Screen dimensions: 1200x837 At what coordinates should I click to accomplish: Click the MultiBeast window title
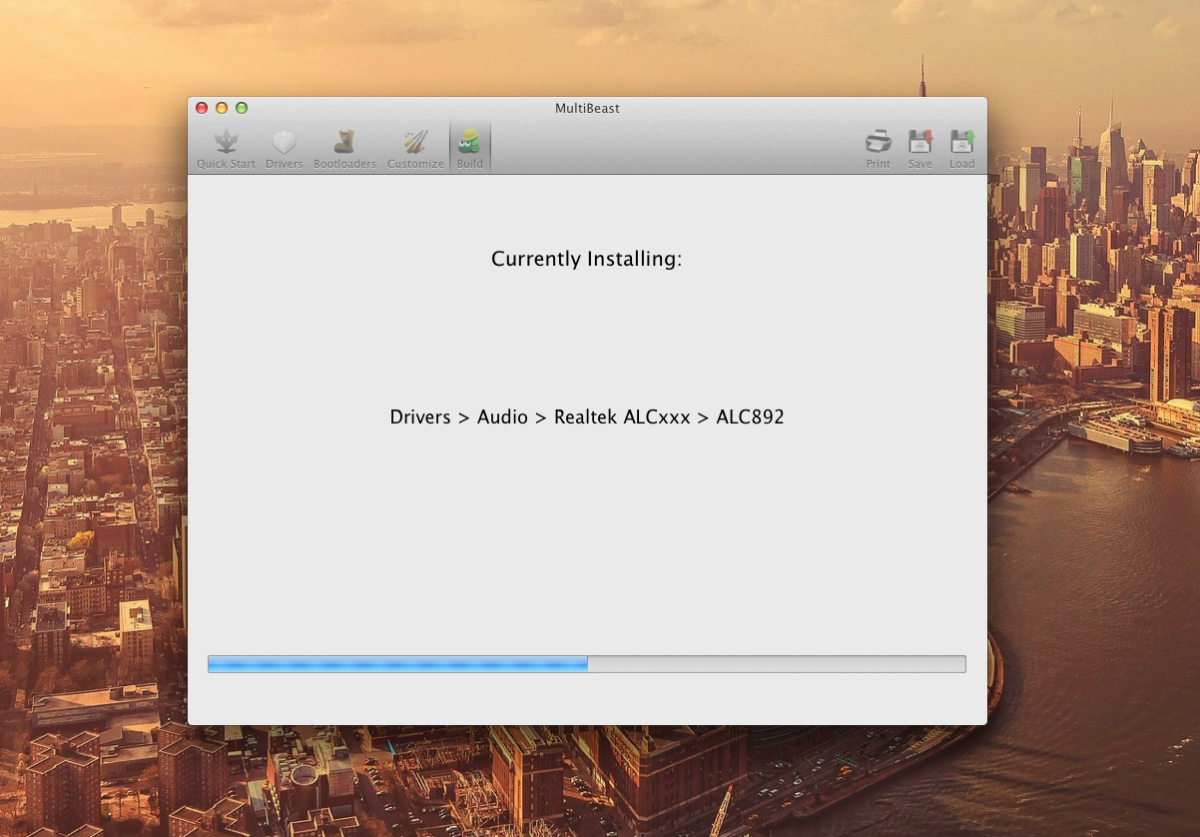pyautogui.click(x=587, y=108)
